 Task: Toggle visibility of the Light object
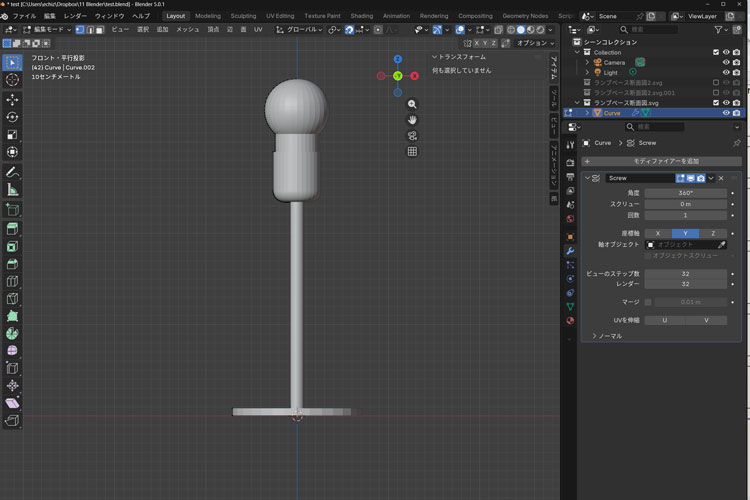726,73
